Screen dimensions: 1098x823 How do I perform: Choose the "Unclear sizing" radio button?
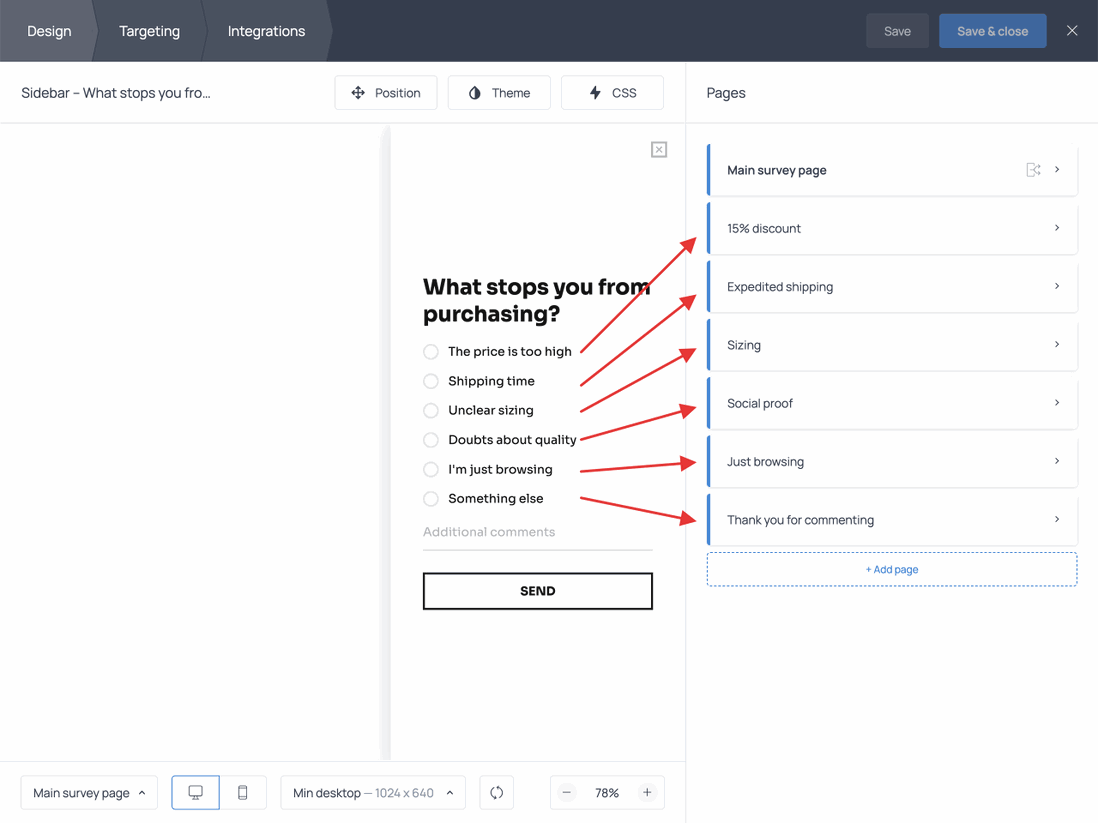[431, 410]
